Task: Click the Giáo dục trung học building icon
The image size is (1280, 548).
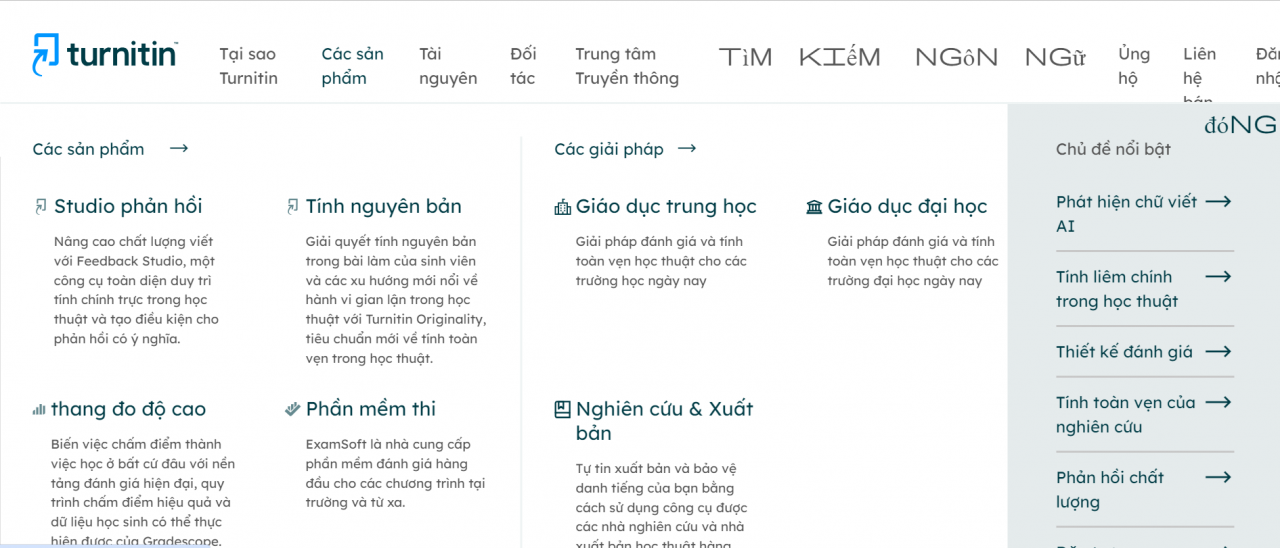Action: pyautogui.click(x=563, y=207)
